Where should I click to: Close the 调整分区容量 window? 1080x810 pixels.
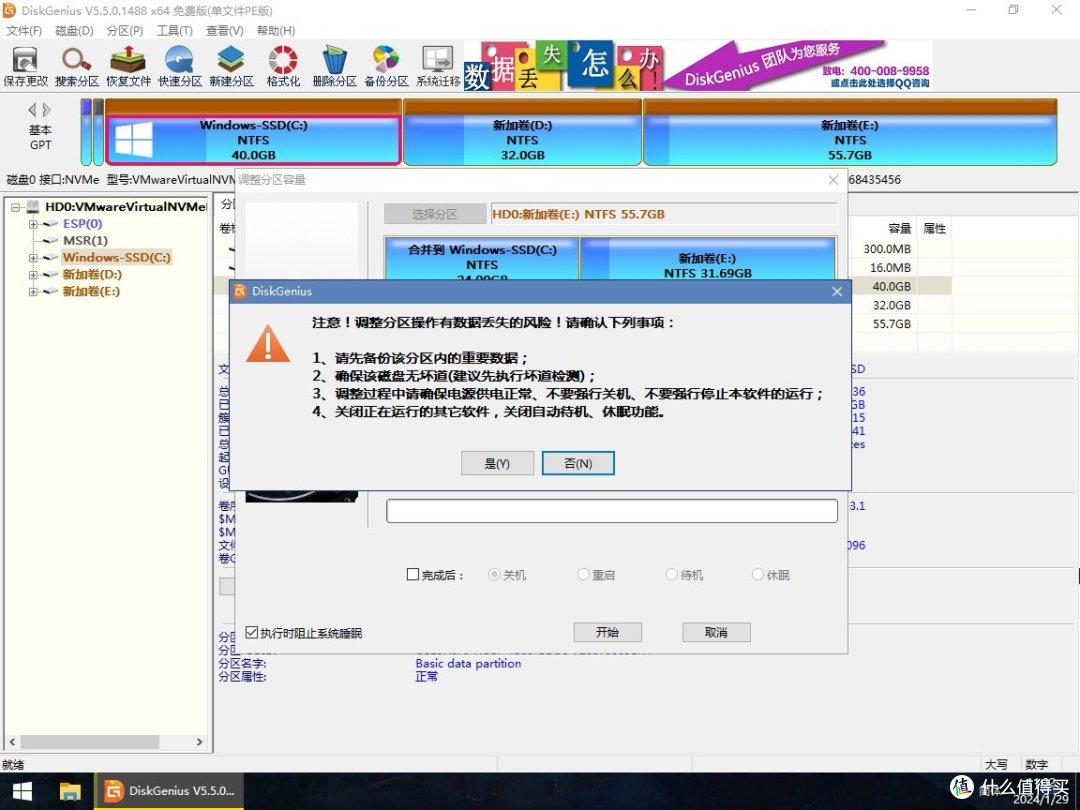tap(833, 180)
